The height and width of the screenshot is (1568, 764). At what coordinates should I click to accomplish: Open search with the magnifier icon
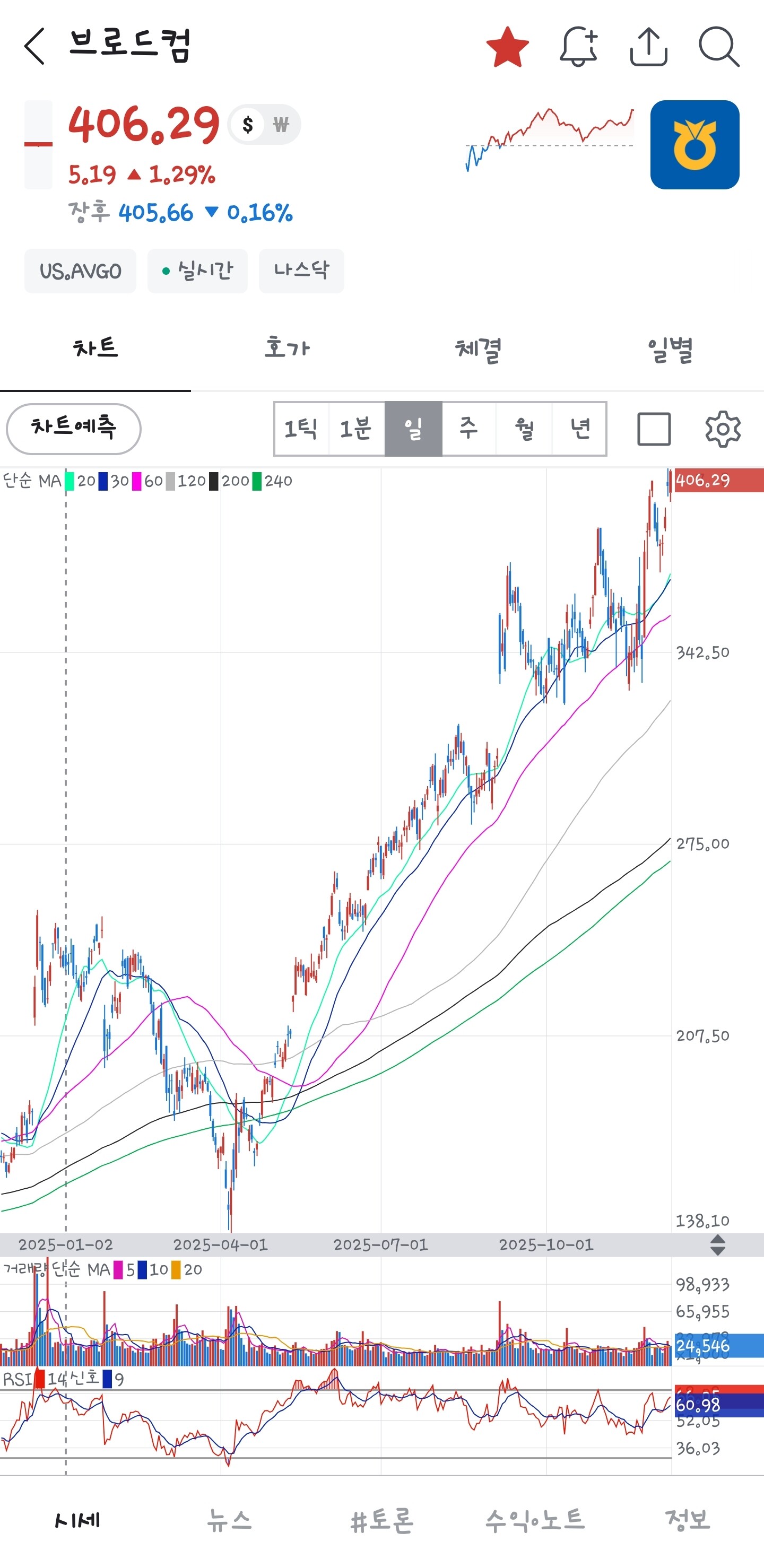click(x=719, y=46)
